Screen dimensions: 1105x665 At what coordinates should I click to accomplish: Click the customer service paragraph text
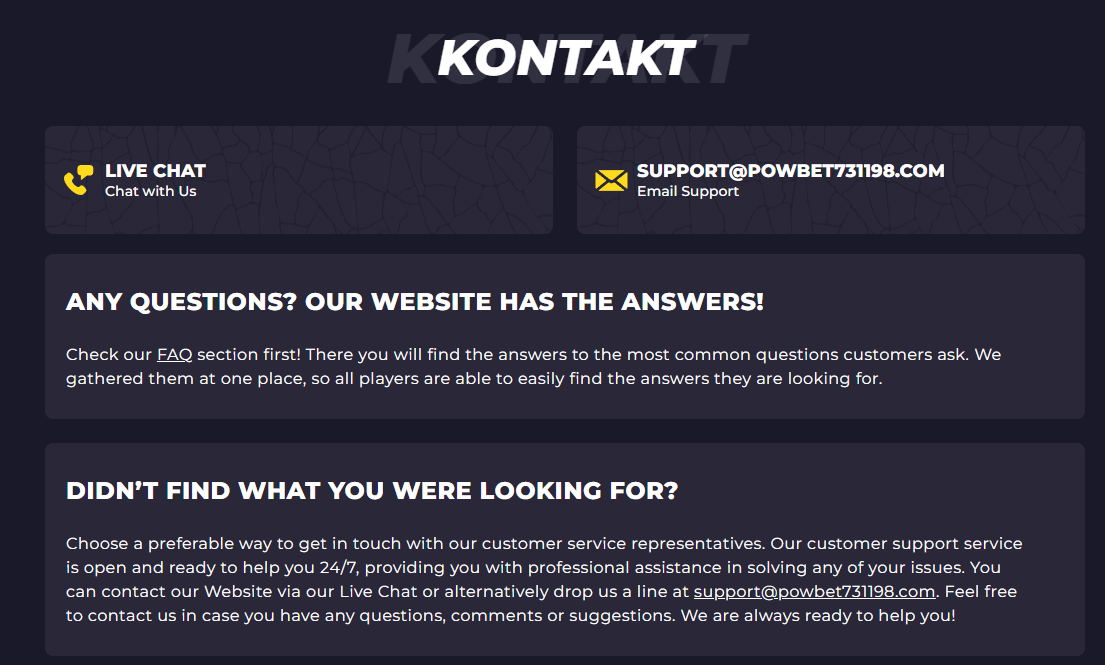(544, 579)
